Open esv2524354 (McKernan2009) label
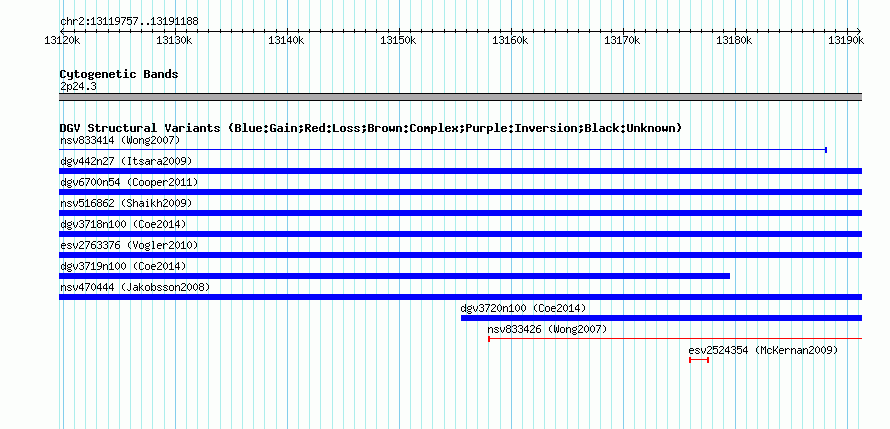This screenshot has height=429, width=890. 763,350
